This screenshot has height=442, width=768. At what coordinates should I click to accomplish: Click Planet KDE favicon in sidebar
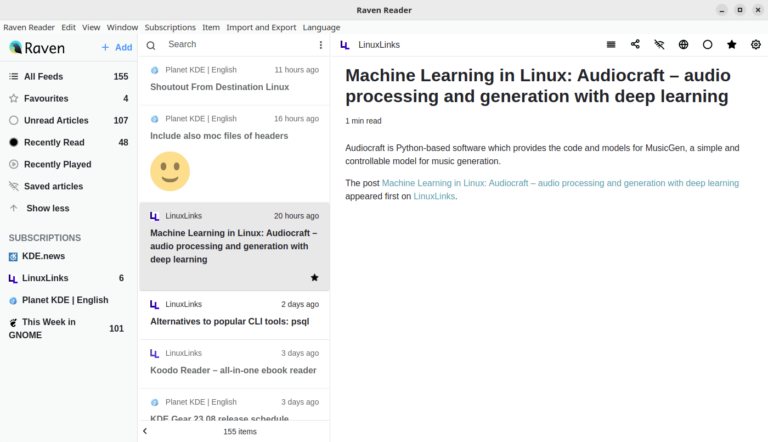13,301
